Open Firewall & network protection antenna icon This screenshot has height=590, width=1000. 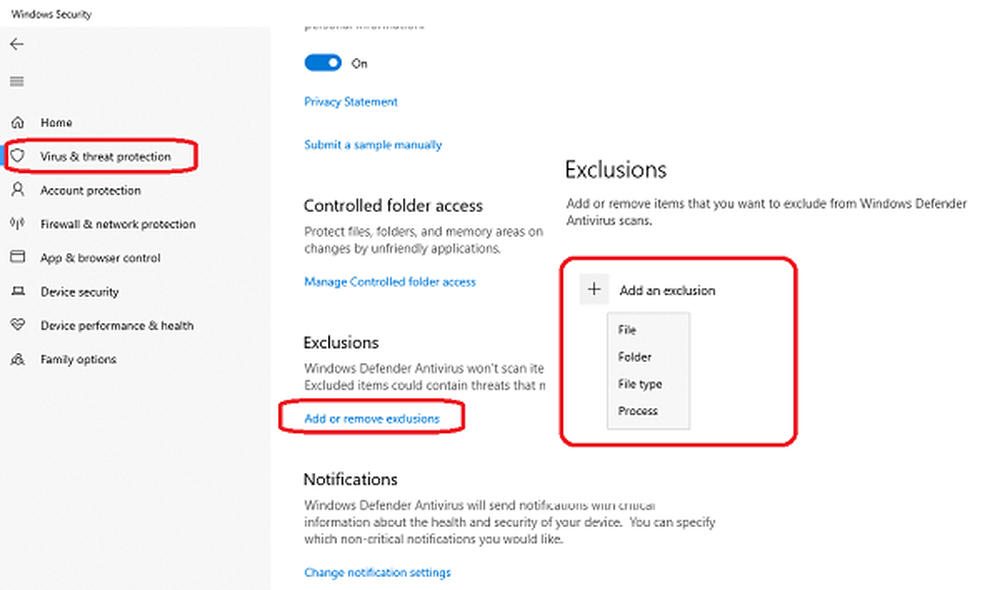[17, 224]
